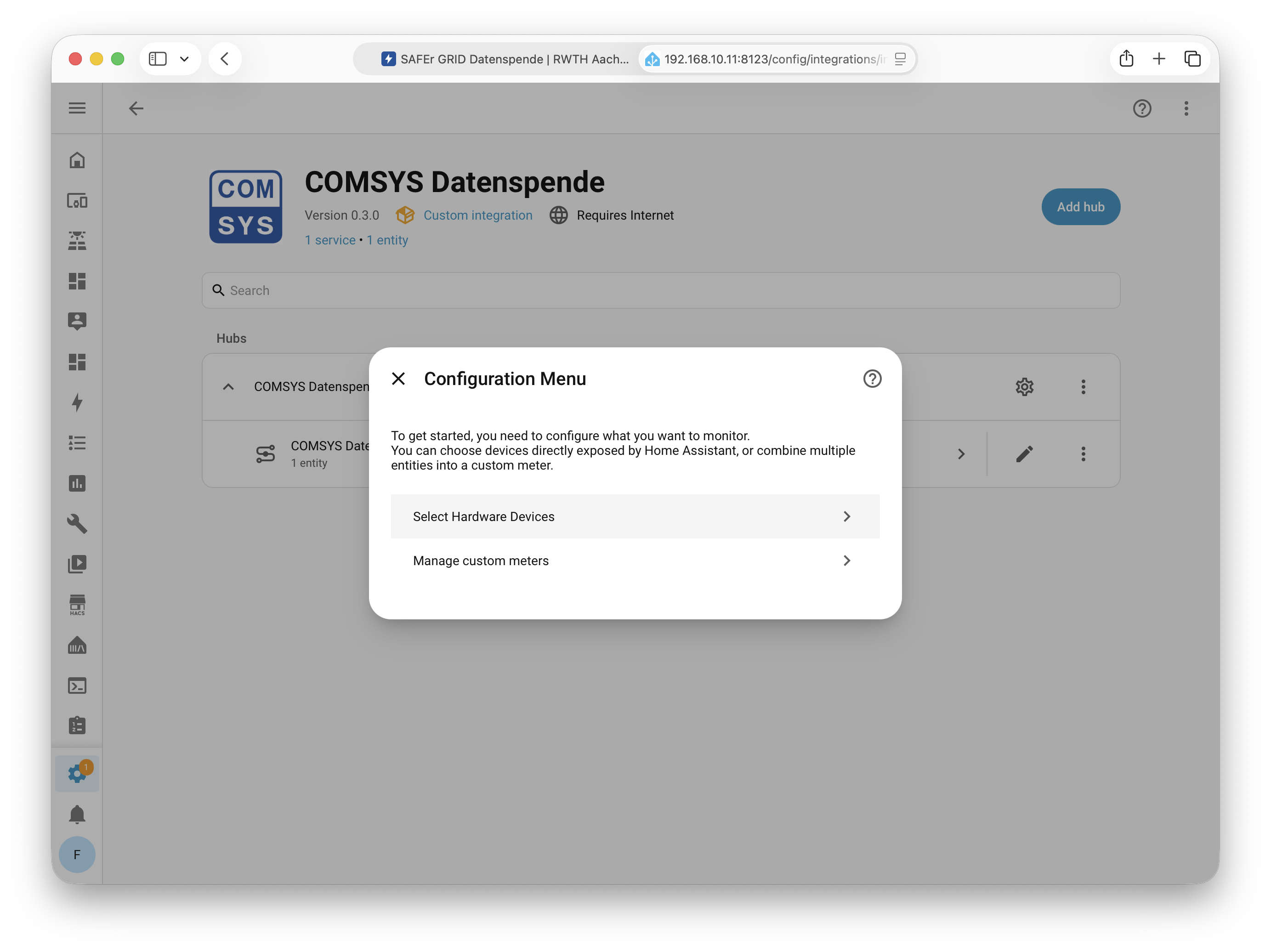This screenshot has width=1271, height=952.
Task: Open the person card icon in sidebar
Action: click(x=77, y=321)
